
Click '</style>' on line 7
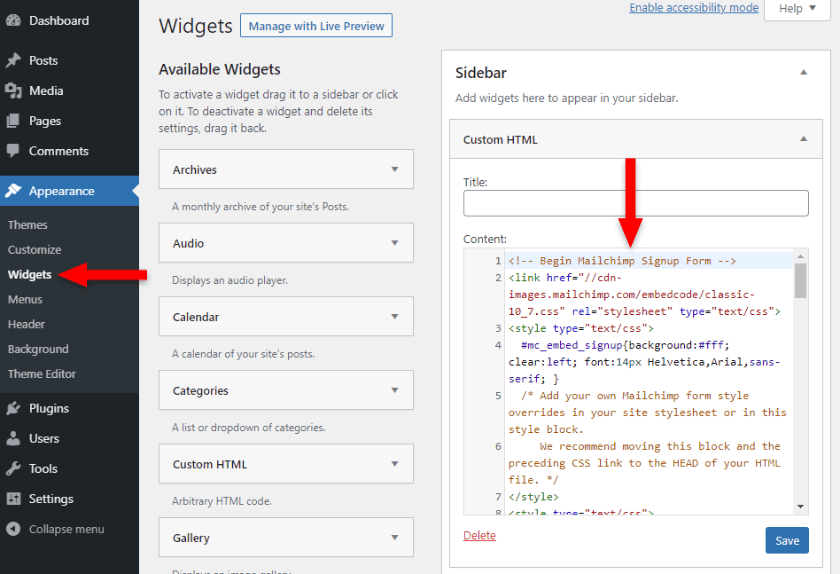point(534,497)
